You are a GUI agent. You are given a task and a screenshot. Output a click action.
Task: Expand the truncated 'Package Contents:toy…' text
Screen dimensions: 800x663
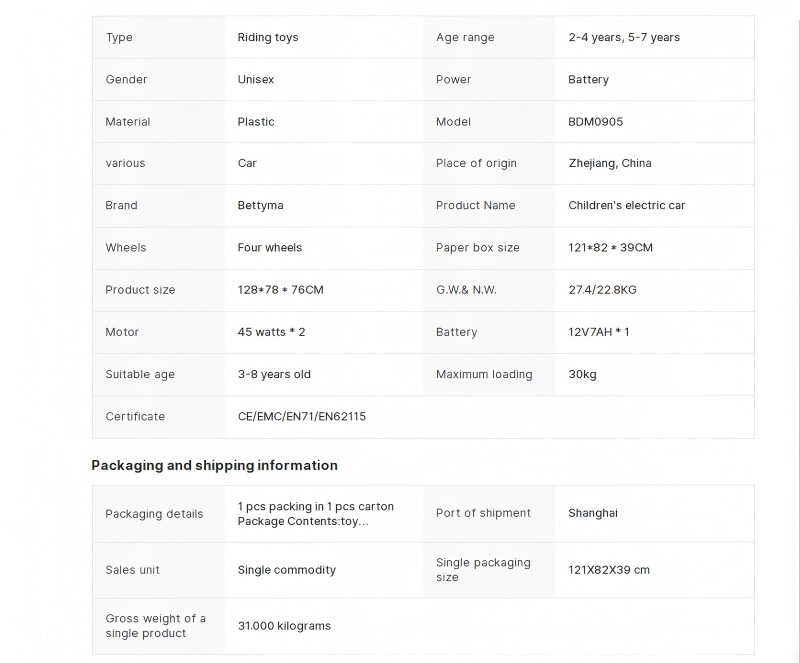(x=303, y=521)
